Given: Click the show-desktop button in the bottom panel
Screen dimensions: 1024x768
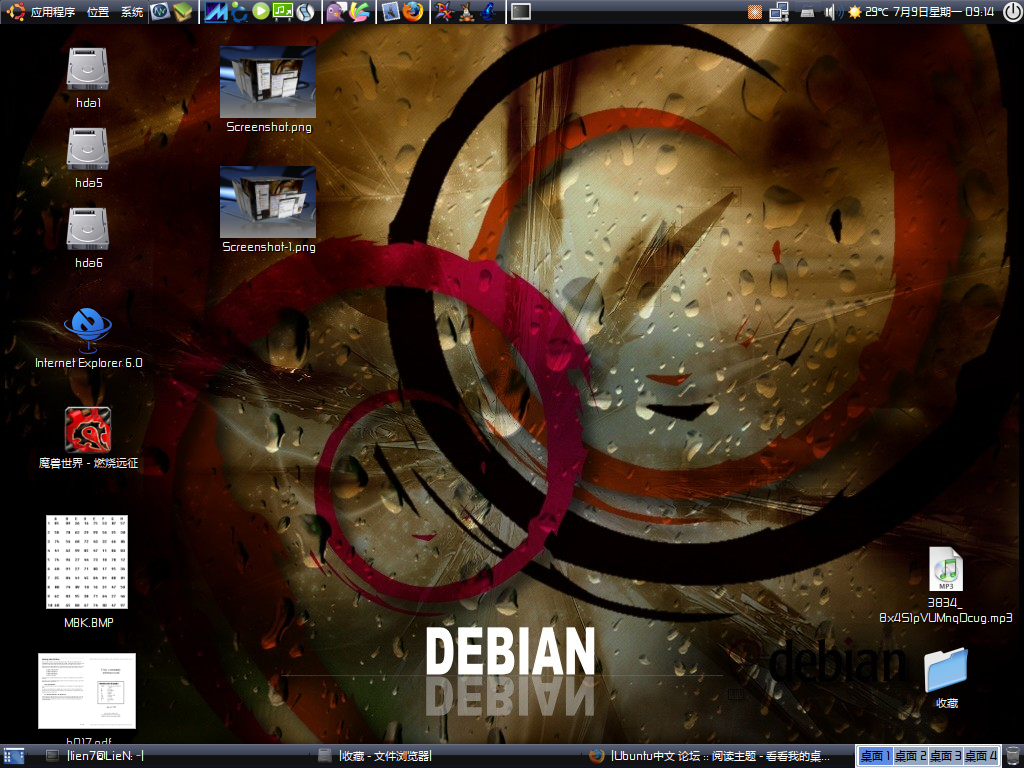Looking at the screenshot, I should pyautogui.click(x=14, y=756).
